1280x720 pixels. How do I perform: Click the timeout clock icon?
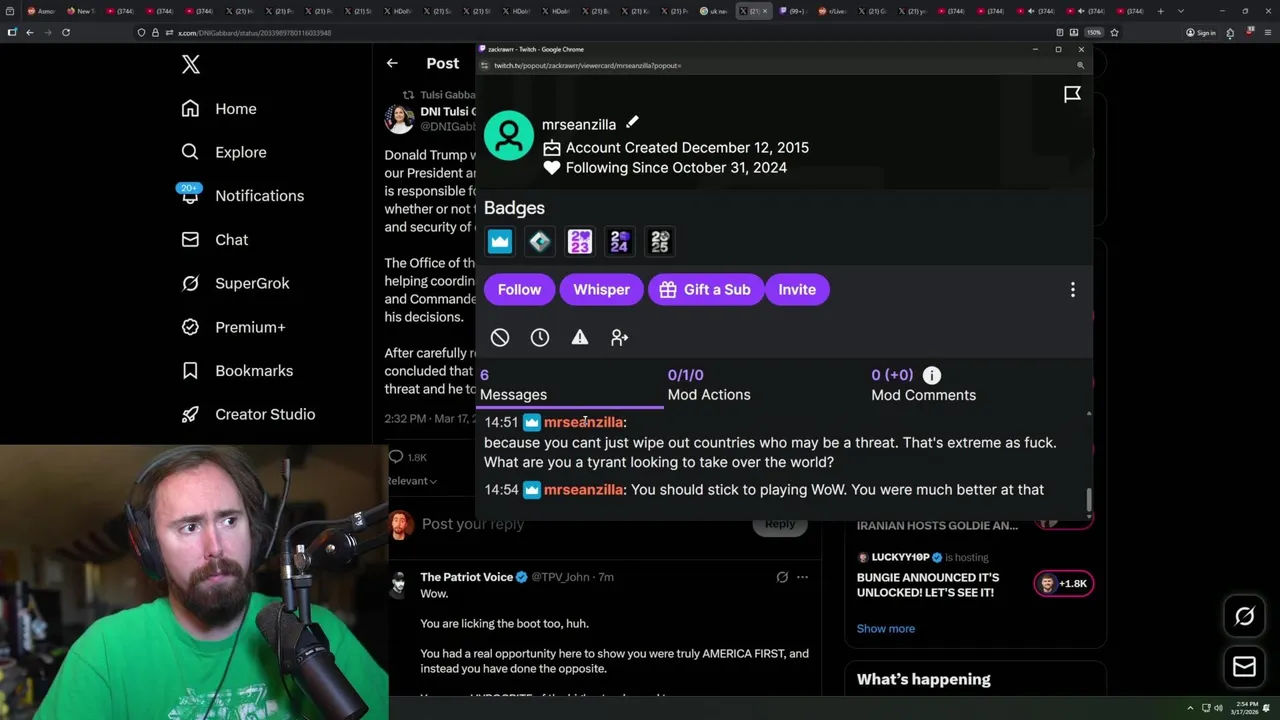click(540, 338)
